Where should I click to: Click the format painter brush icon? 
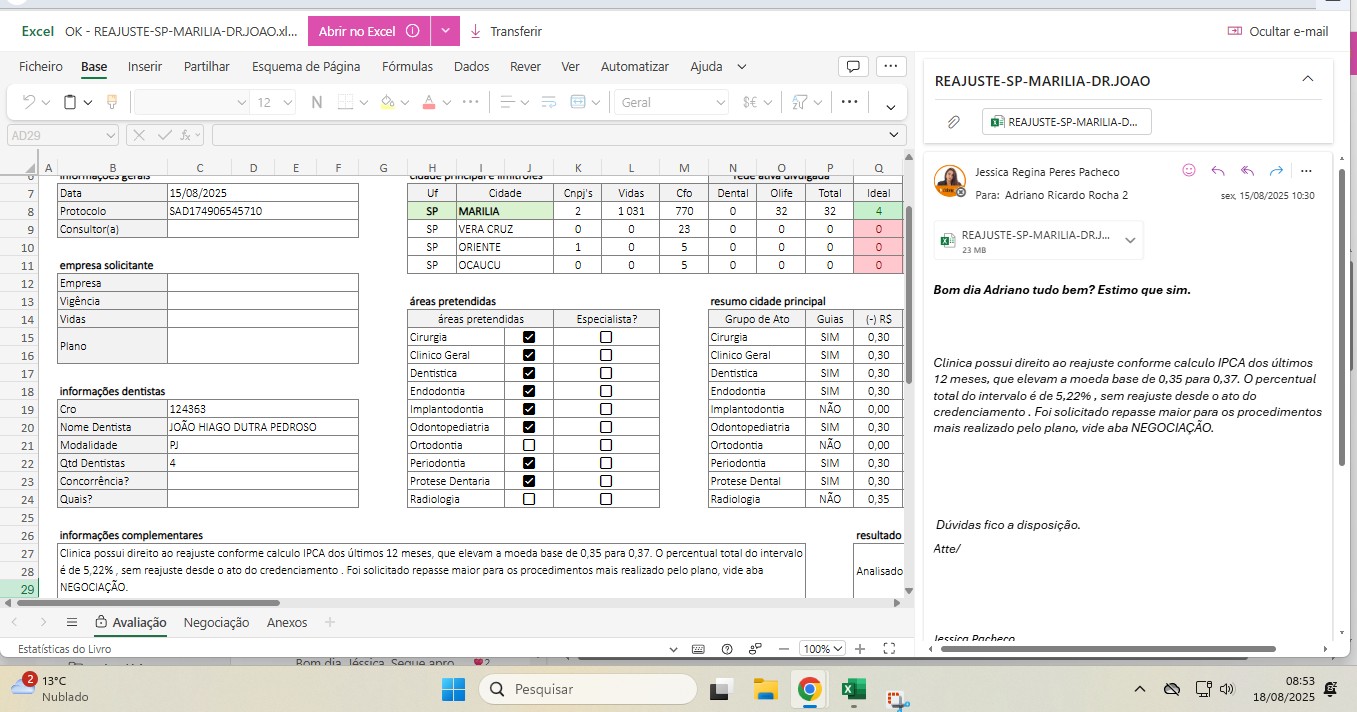(x=111, y=102)
